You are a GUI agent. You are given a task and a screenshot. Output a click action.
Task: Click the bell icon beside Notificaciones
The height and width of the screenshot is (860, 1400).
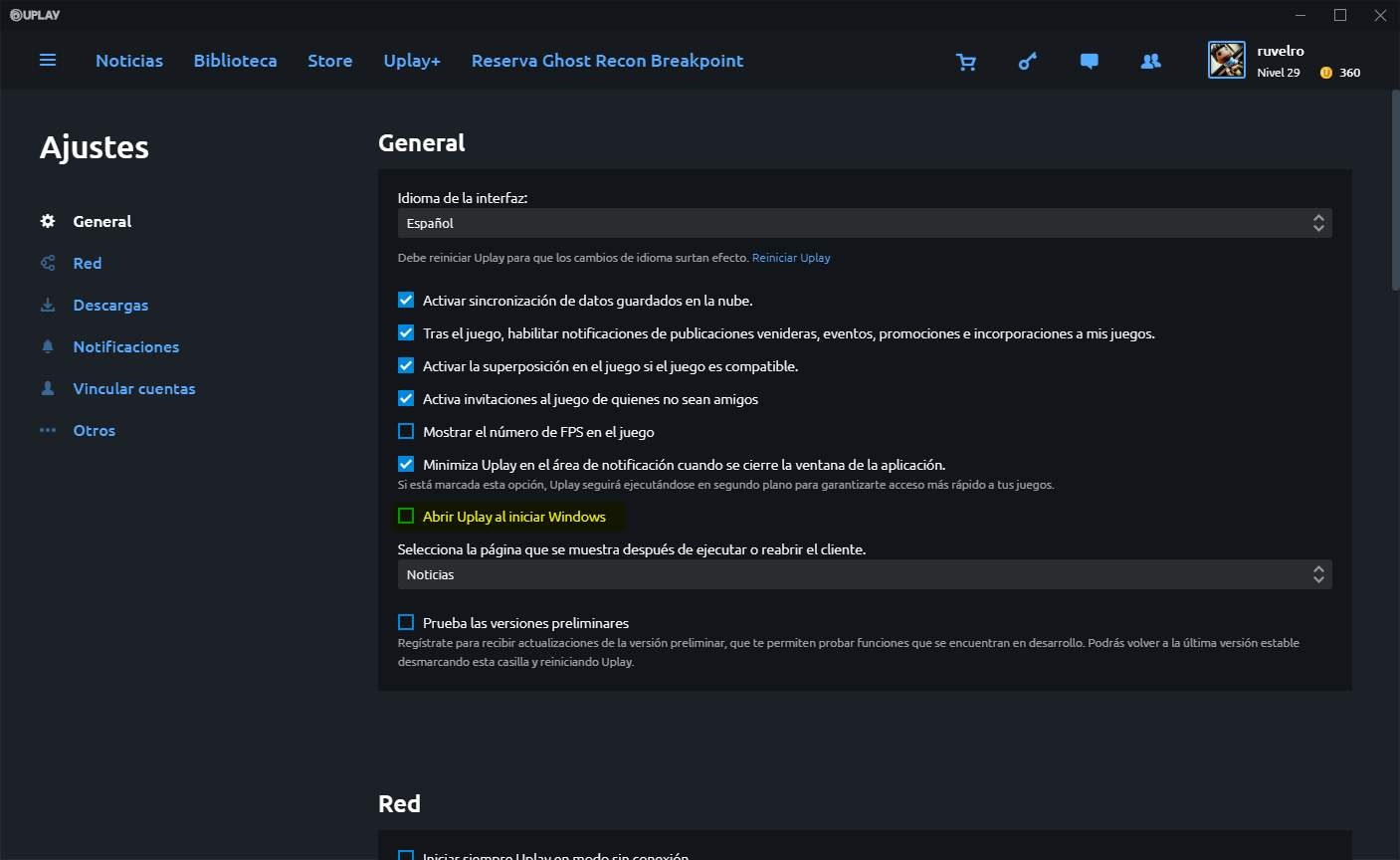(x=48, y=346)
